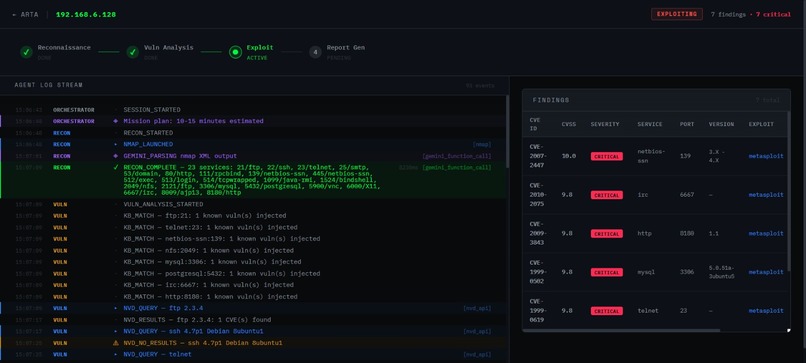This screenshot has width=806, height=363.
Task: Select the GEMINI_PARSING nmap XML output entry
Action: 253,156
